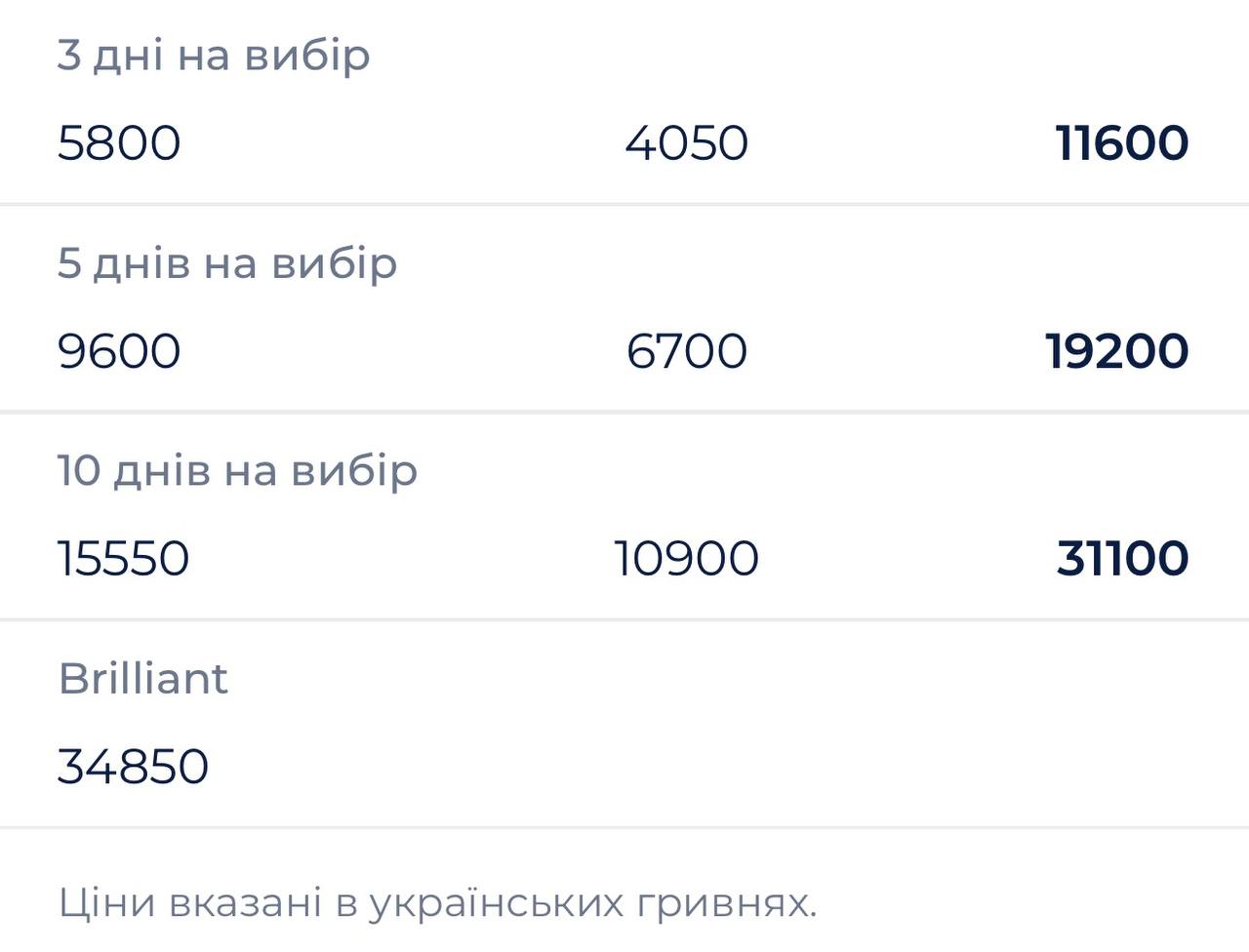Select the 5800 price value

point(119,143)
